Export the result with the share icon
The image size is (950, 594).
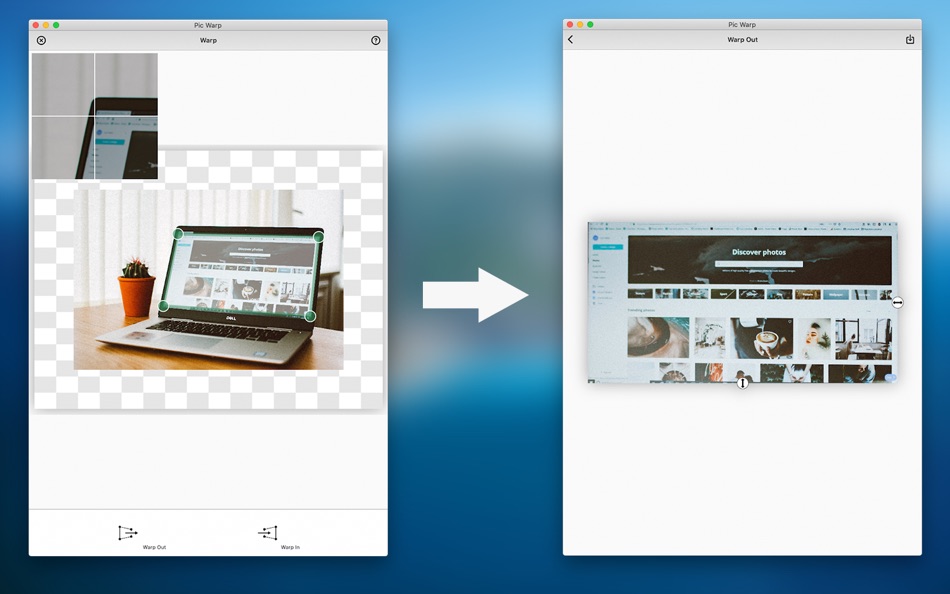(911, 39)
